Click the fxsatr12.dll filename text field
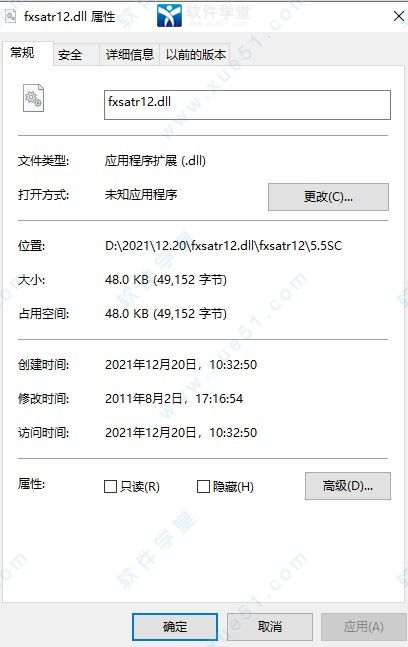Image resolution: width=408 pixels, height=647 pixels. tap(247, 105)
